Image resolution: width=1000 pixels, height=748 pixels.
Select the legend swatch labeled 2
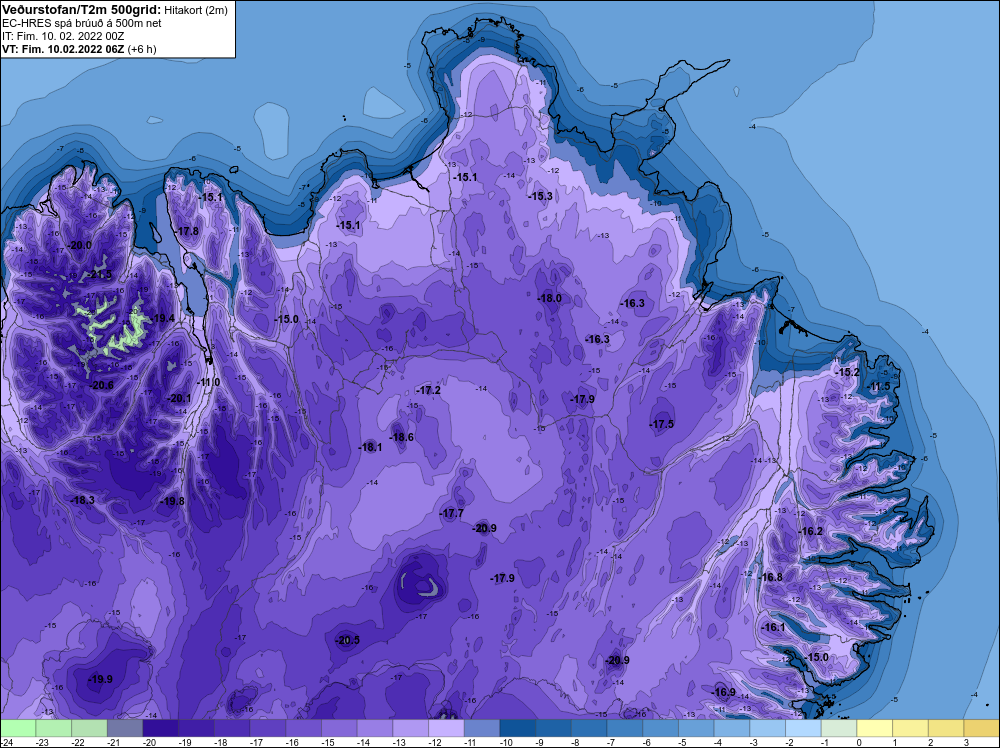pyautogui.click(x=946, y=728)
